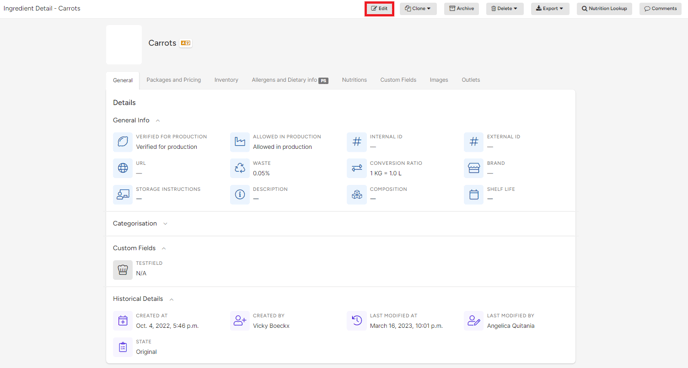The height and width of the screenshot is (368, 688).
Task: Click the name Angelica Quitania
Action: pyautogui.click(x=510, y=326)
